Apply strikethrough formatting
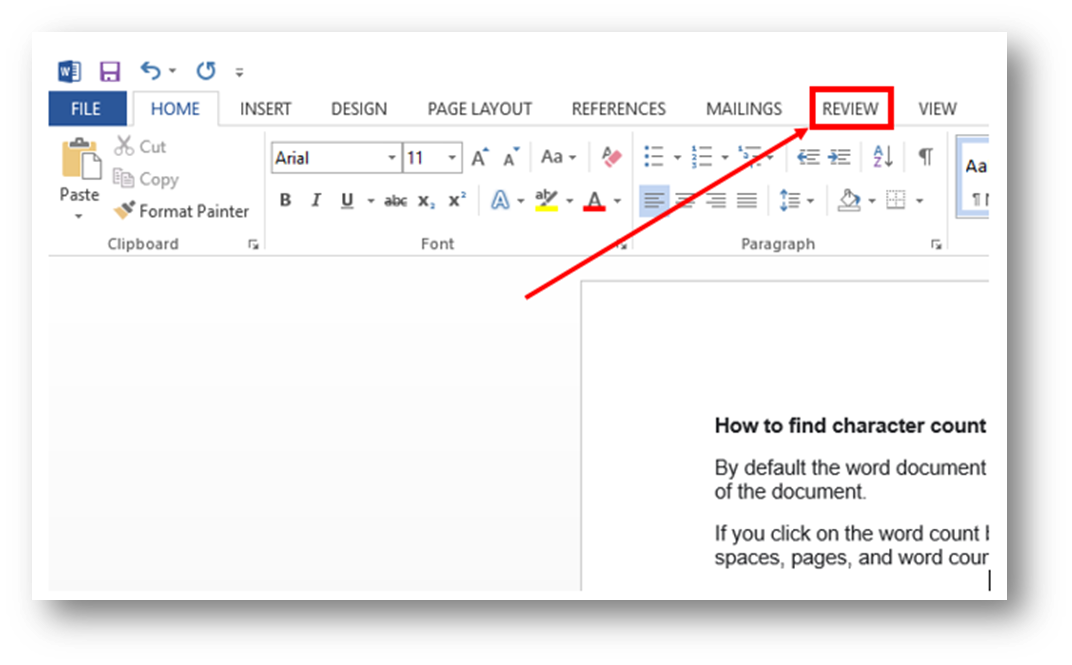1072x665 pixels. pos(394,200)
